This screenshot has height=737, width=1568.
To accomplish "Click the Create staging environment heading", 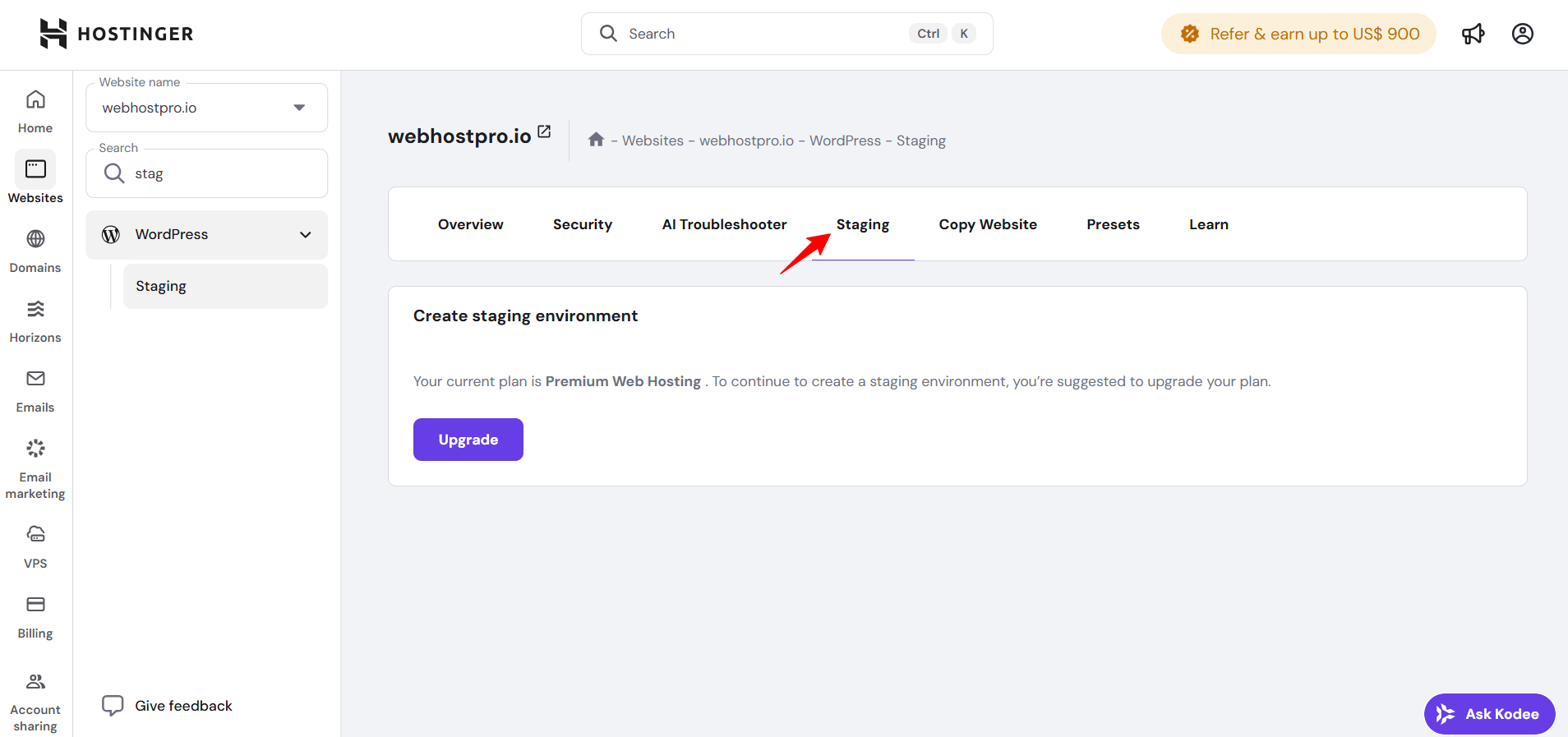I will [x=525, y=316].
